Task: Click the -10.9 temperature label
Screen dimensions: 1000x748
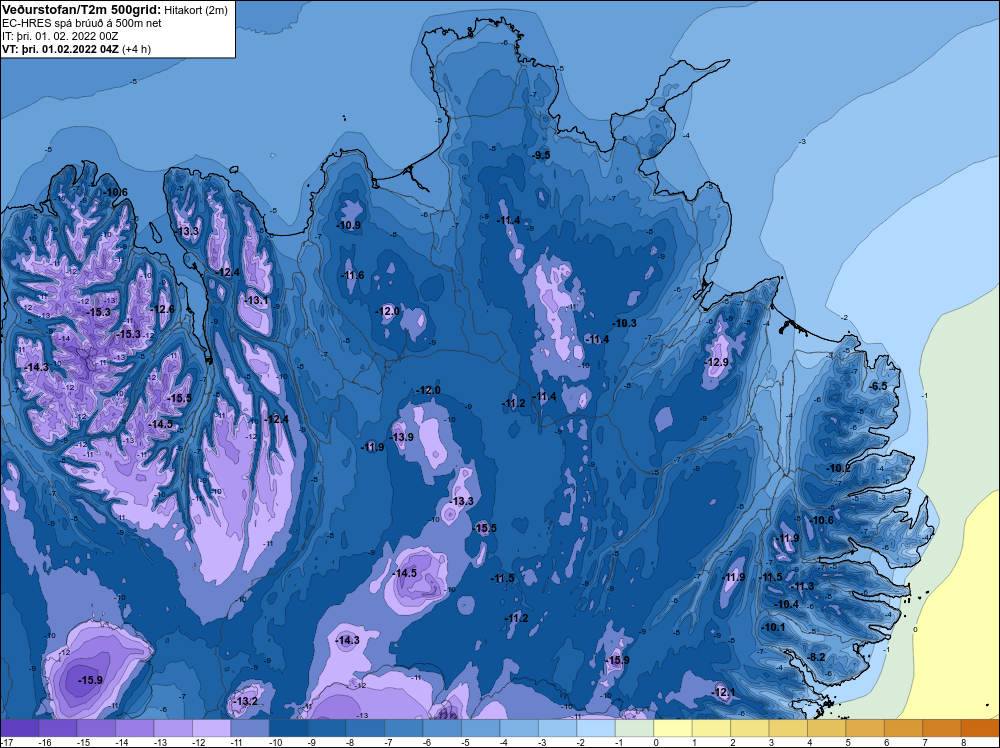Action: (348, 225)
